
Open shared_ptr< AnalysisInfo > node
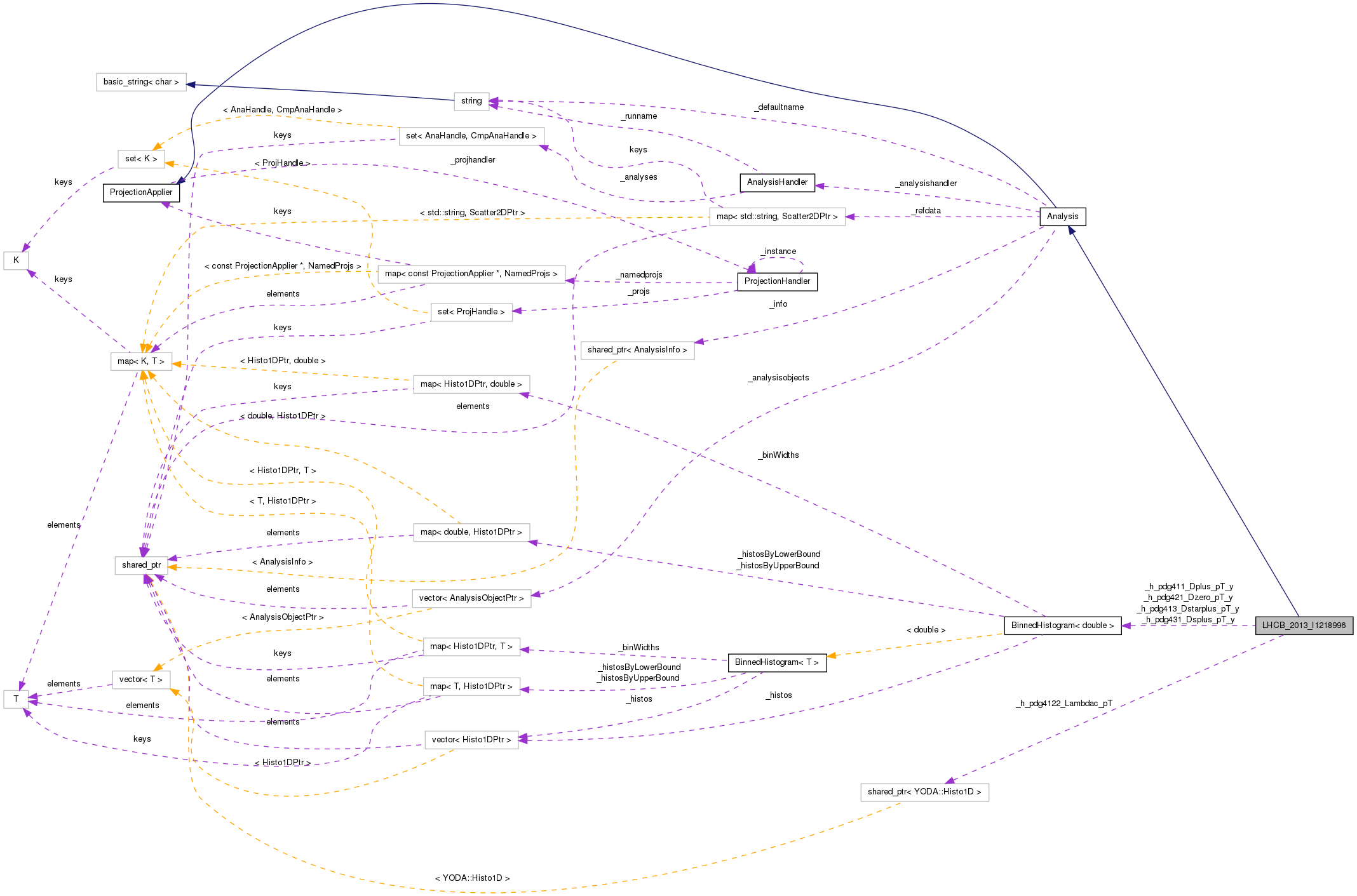pos(637,350)
